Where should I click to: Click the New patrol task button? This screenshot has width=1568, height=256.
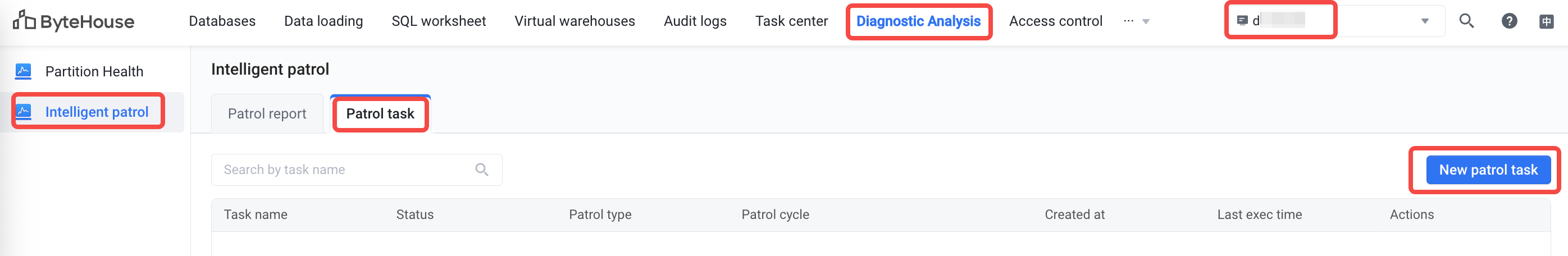(x=1488, y=170)
